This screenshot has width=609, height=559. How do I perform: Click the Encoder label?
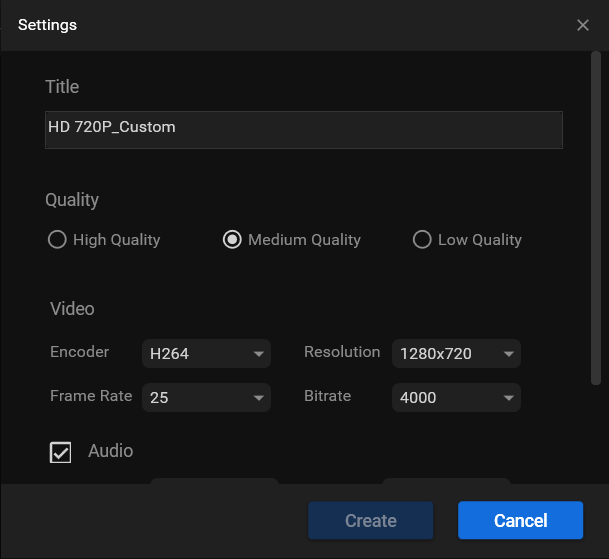(x=80, y=352)
